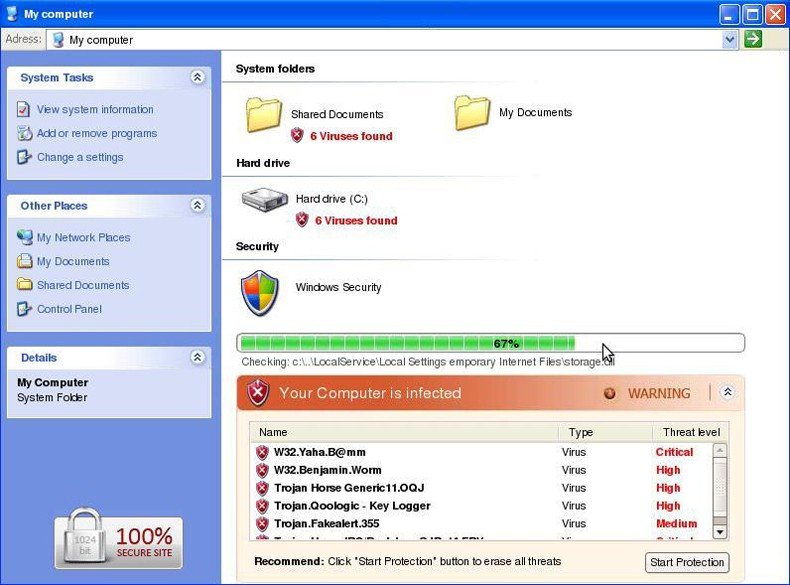Minimize the My computer window
The width and height of the screenshot is (790, 585).
[729, 15]
